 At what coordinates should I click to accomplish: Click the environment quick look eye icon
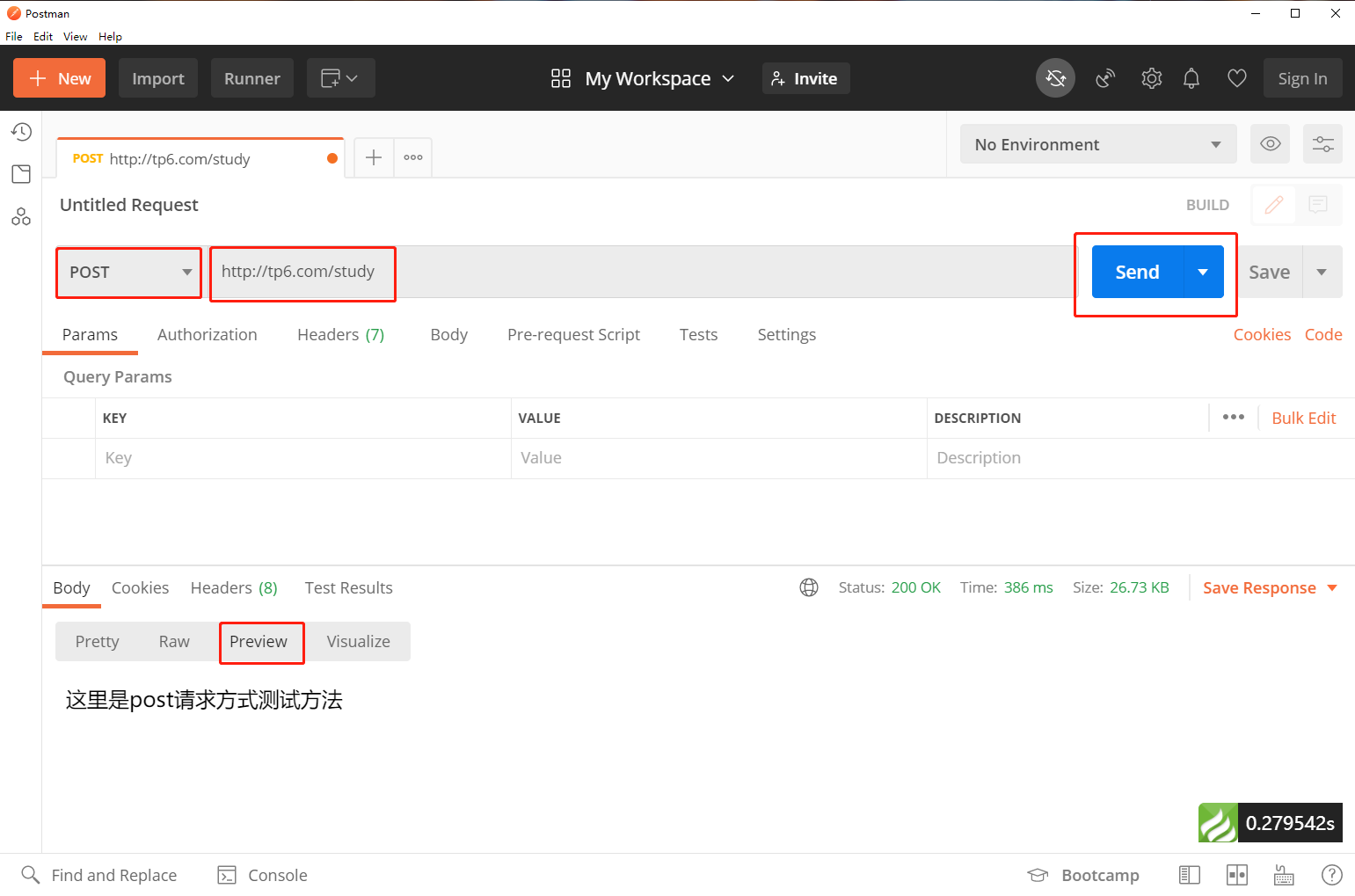pyautogui.click(x=1271, y=143)
